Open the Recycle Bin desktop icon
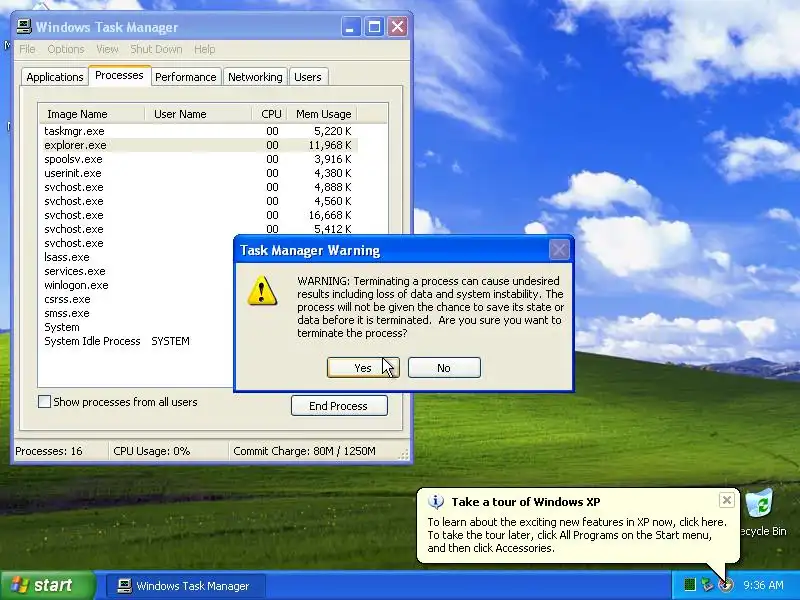 pyautogui.click(x=762, y=513)
